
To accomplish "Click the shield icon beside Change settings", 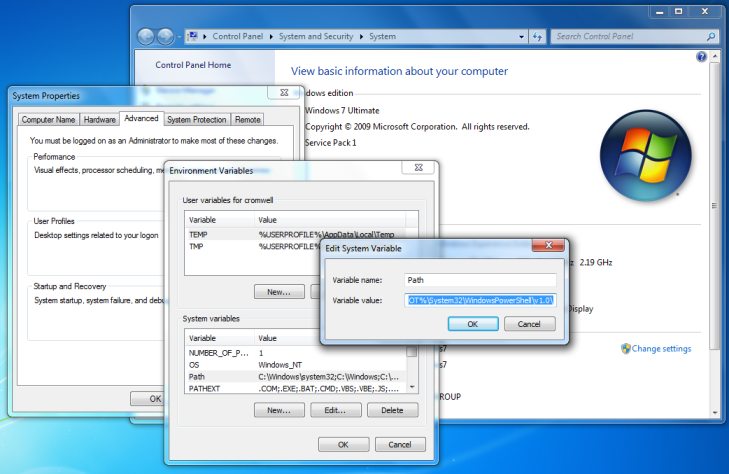I will [x=626, y=349].
